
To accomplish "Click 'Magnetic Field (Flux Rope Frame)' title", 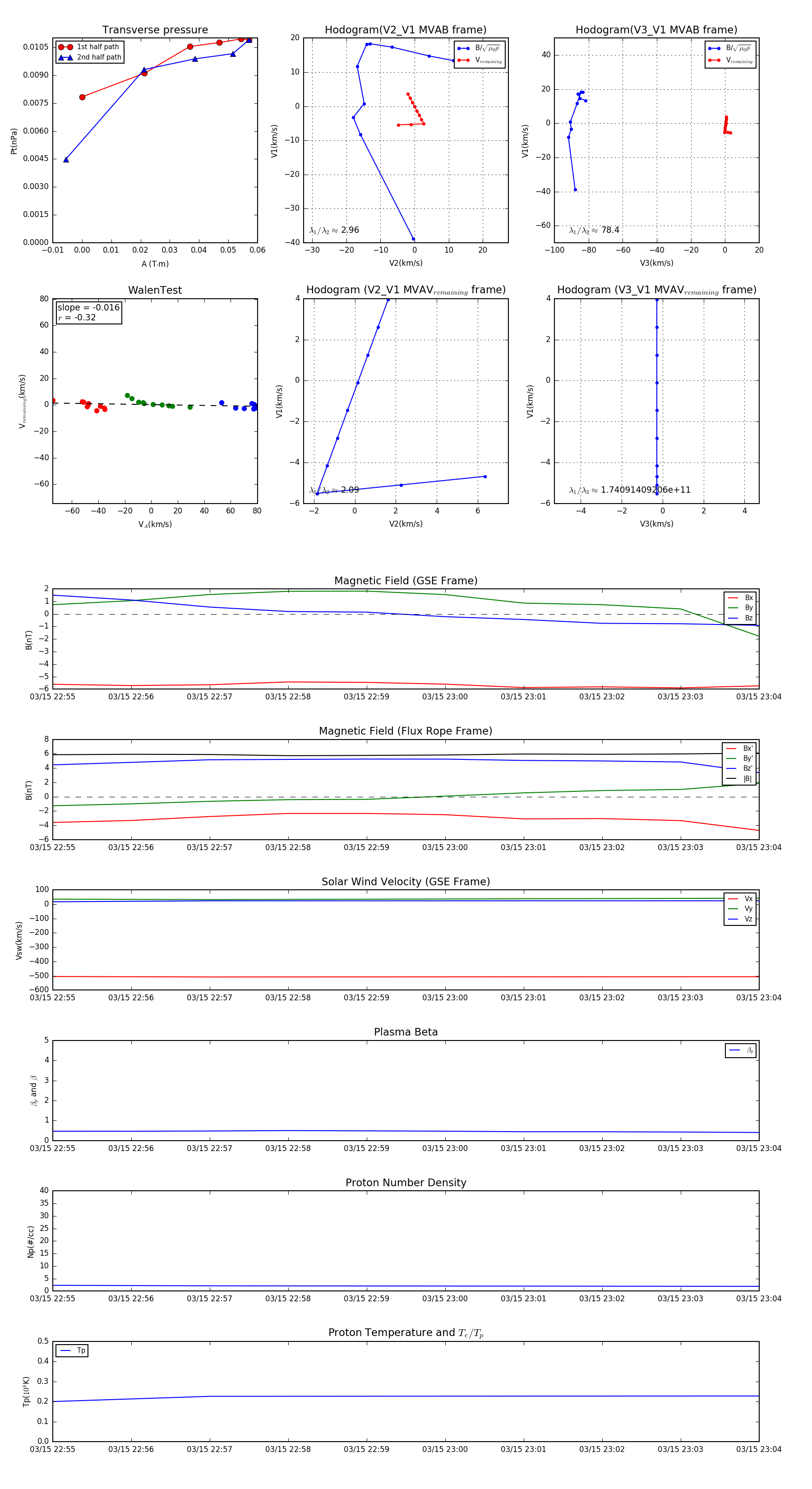I will pyautogui.click(x=406, y=731).
